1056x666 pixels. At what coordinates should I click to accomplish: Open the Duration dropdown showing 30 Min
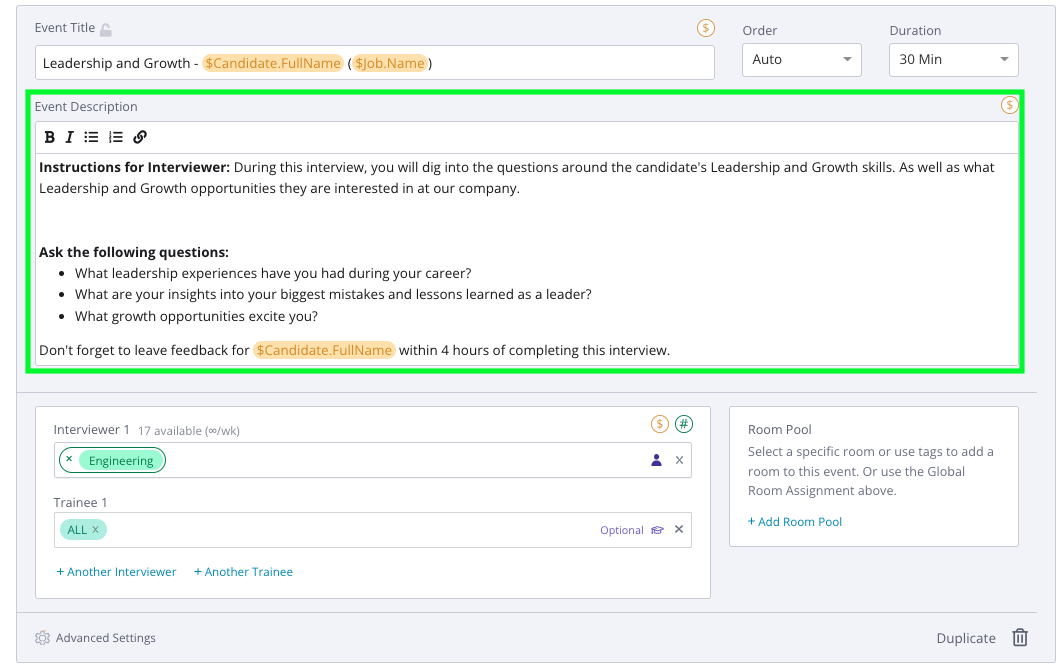pyautogui.click(x=953, y=60)
